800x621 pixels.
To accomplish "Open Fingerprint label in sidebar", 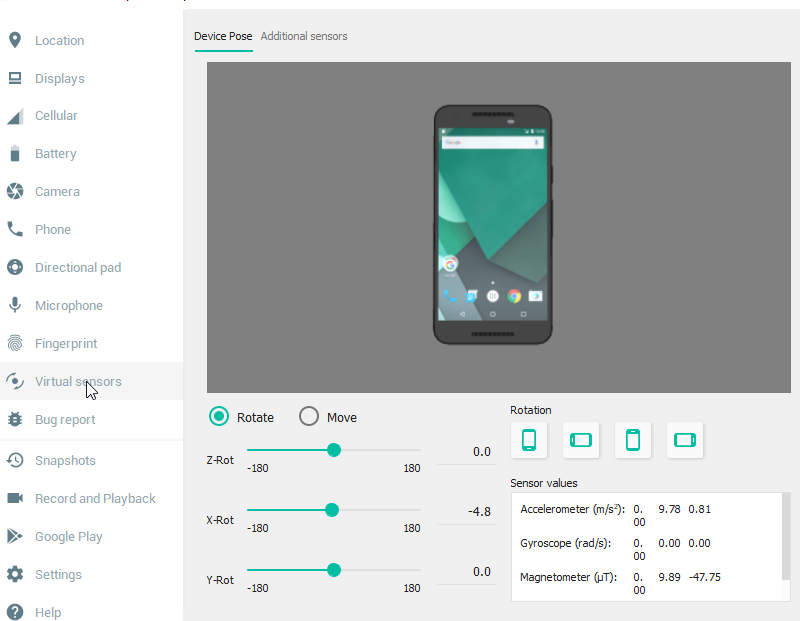I will click(66, 343).
